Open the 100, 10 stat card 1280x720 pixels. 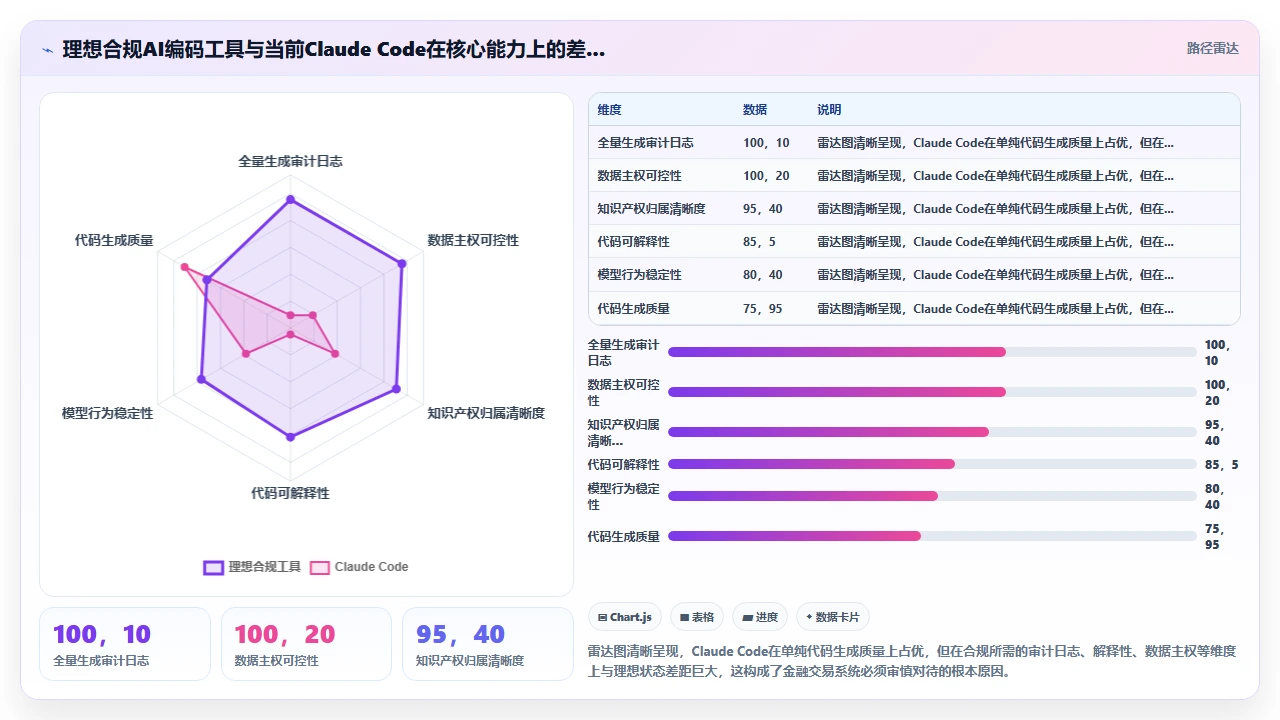click(125, 644)
